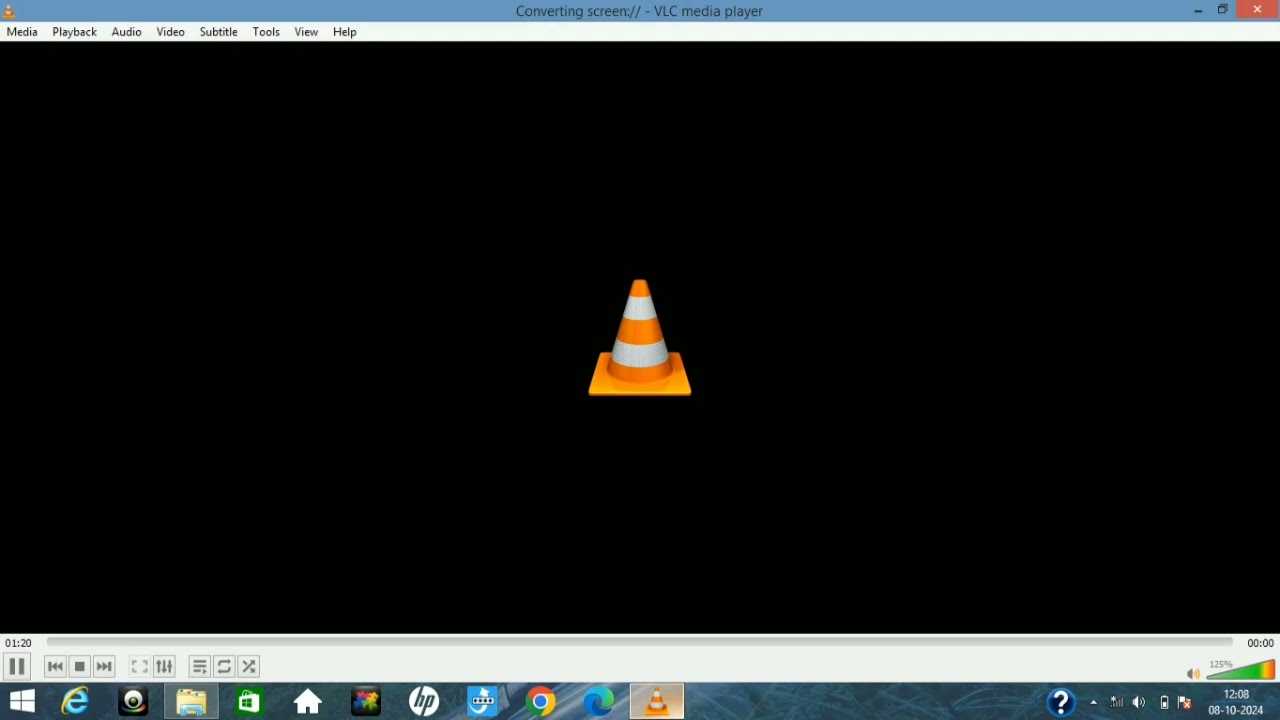Open File Explorer from taskbar
The width and height of the screenshot is (1280, 720).
click(x=192, y=702)
